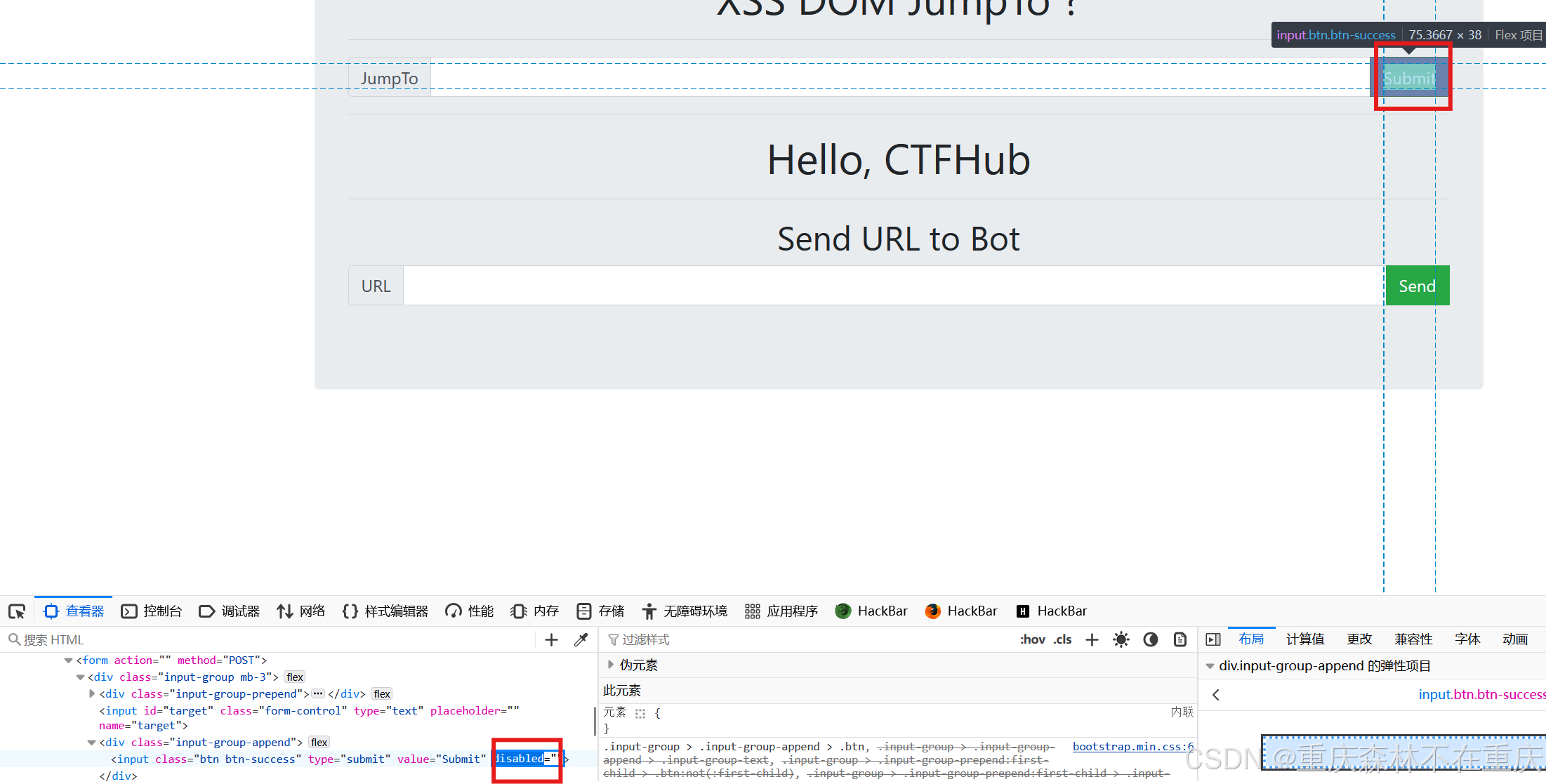Toggle the .cls class panel
The height and width of the screenshot is (784, 1546).
1062,639
